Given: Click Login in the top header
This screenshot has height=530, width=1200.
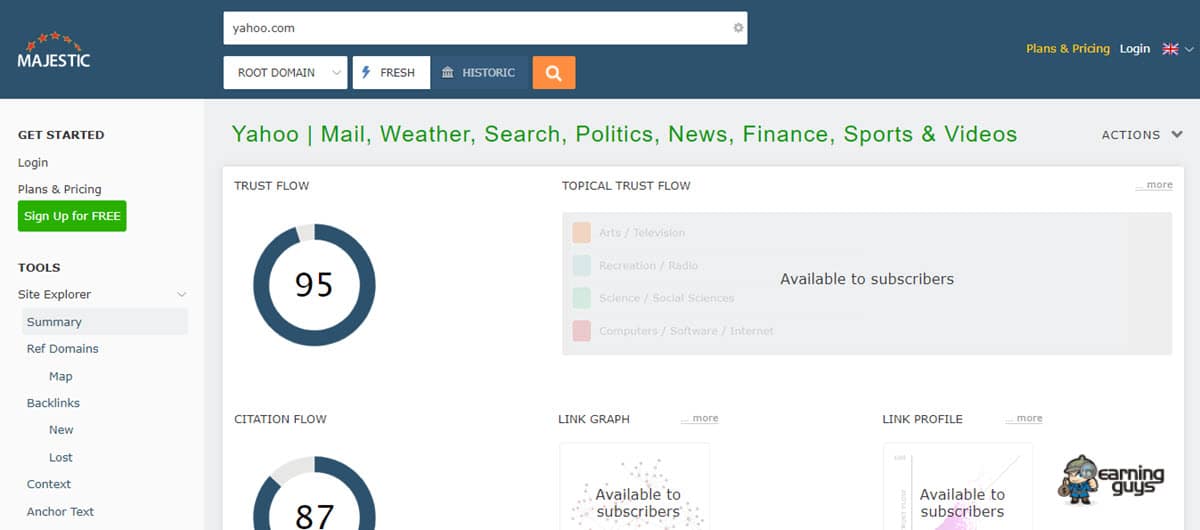Looking at the screenshot, I should point(1135,48).
